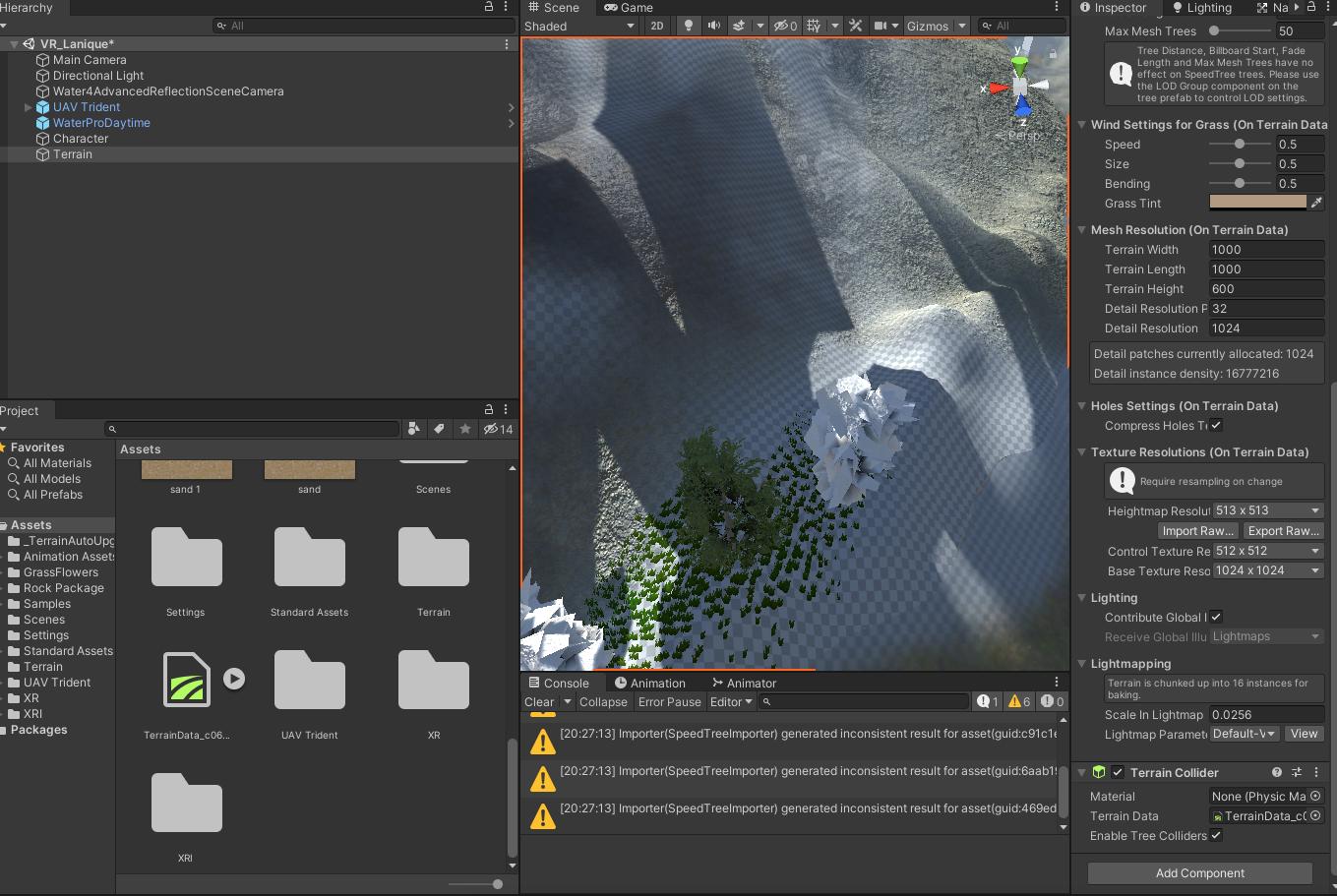The width and height of the screenshot is (1337, 896).
Task: Open Console Editor dropdown
Action: point(731,702)
